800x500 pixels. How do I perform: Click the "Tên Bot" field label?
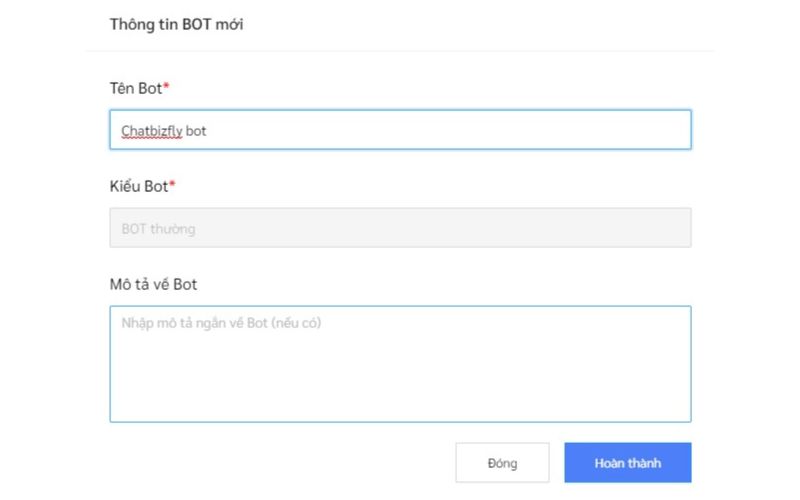click(135, 88)
